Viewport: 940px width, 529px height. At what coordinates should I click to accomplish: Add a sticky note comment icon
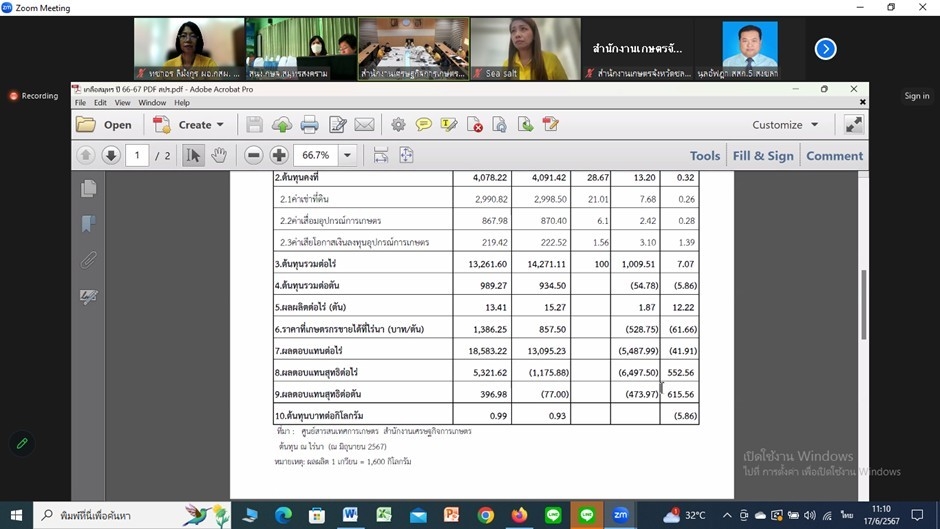tap(424, 125)
